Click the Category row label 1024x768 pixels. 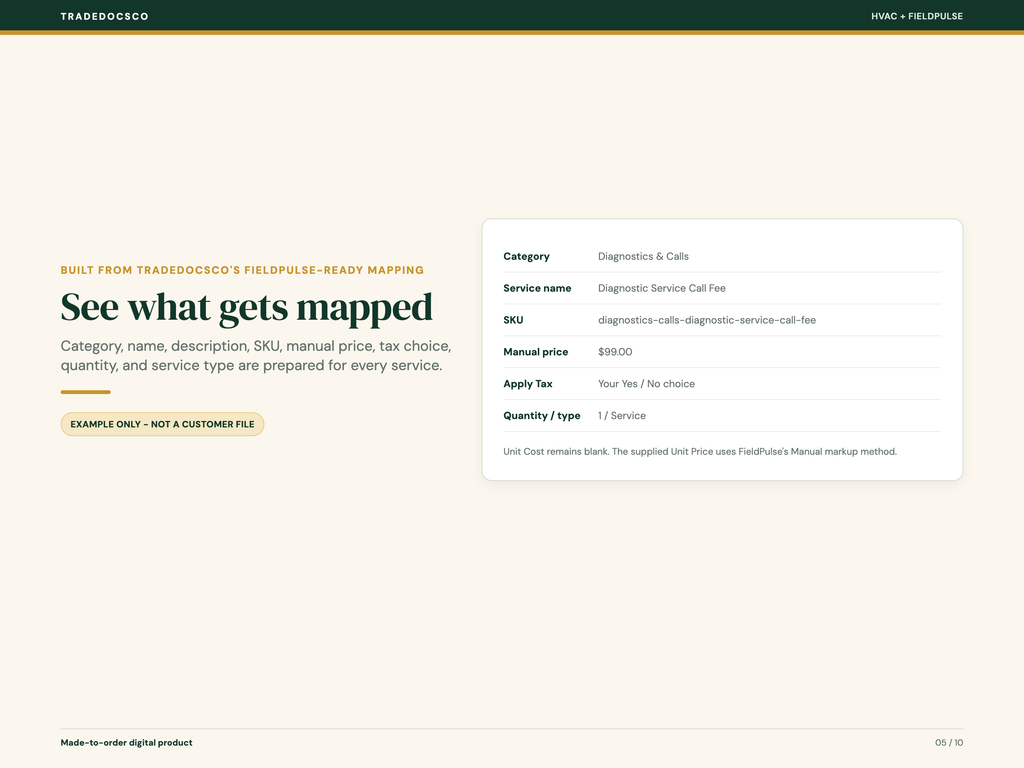pos(526,257)
